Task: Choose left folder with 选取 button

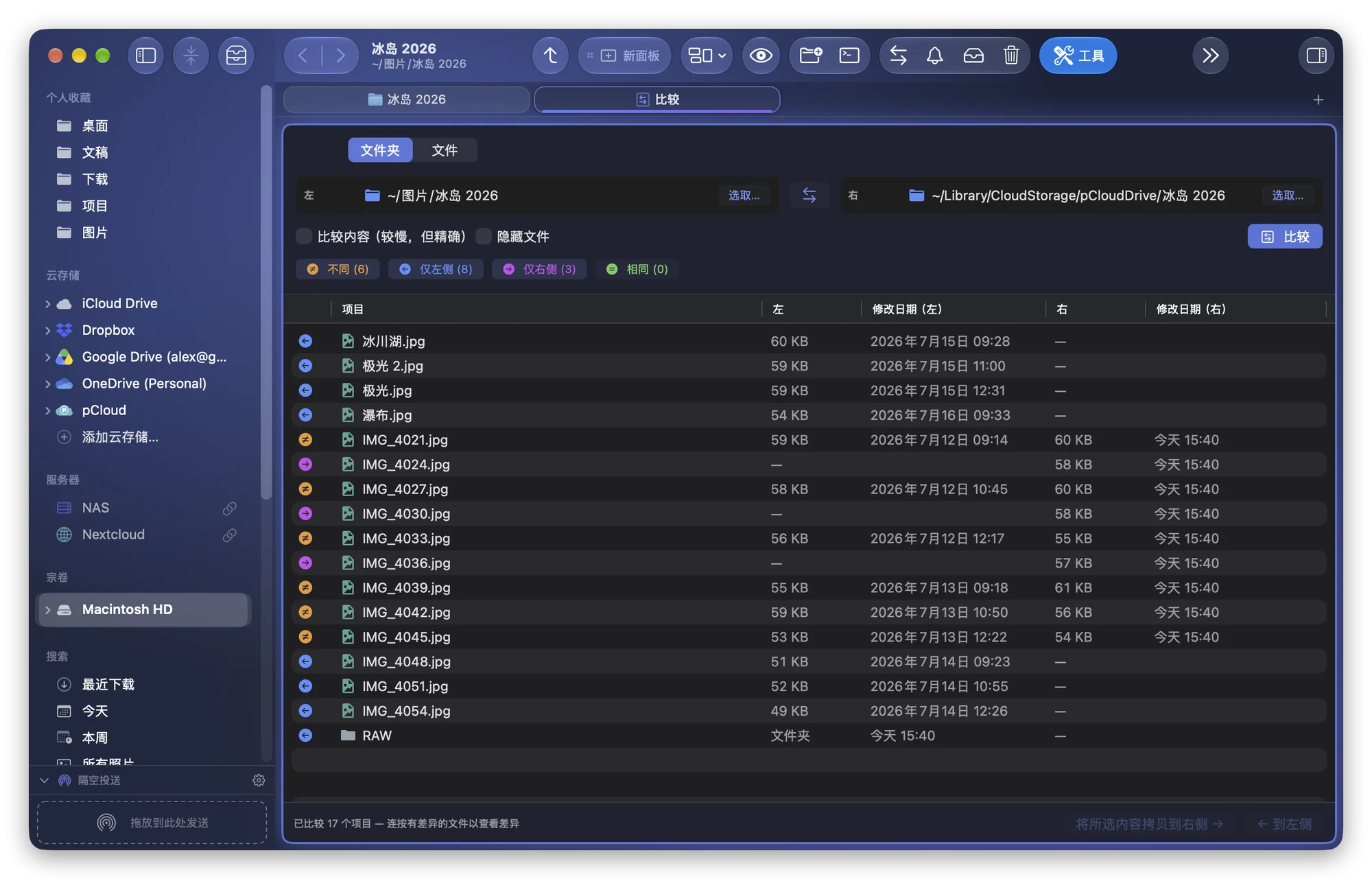Action: point(744,196)
